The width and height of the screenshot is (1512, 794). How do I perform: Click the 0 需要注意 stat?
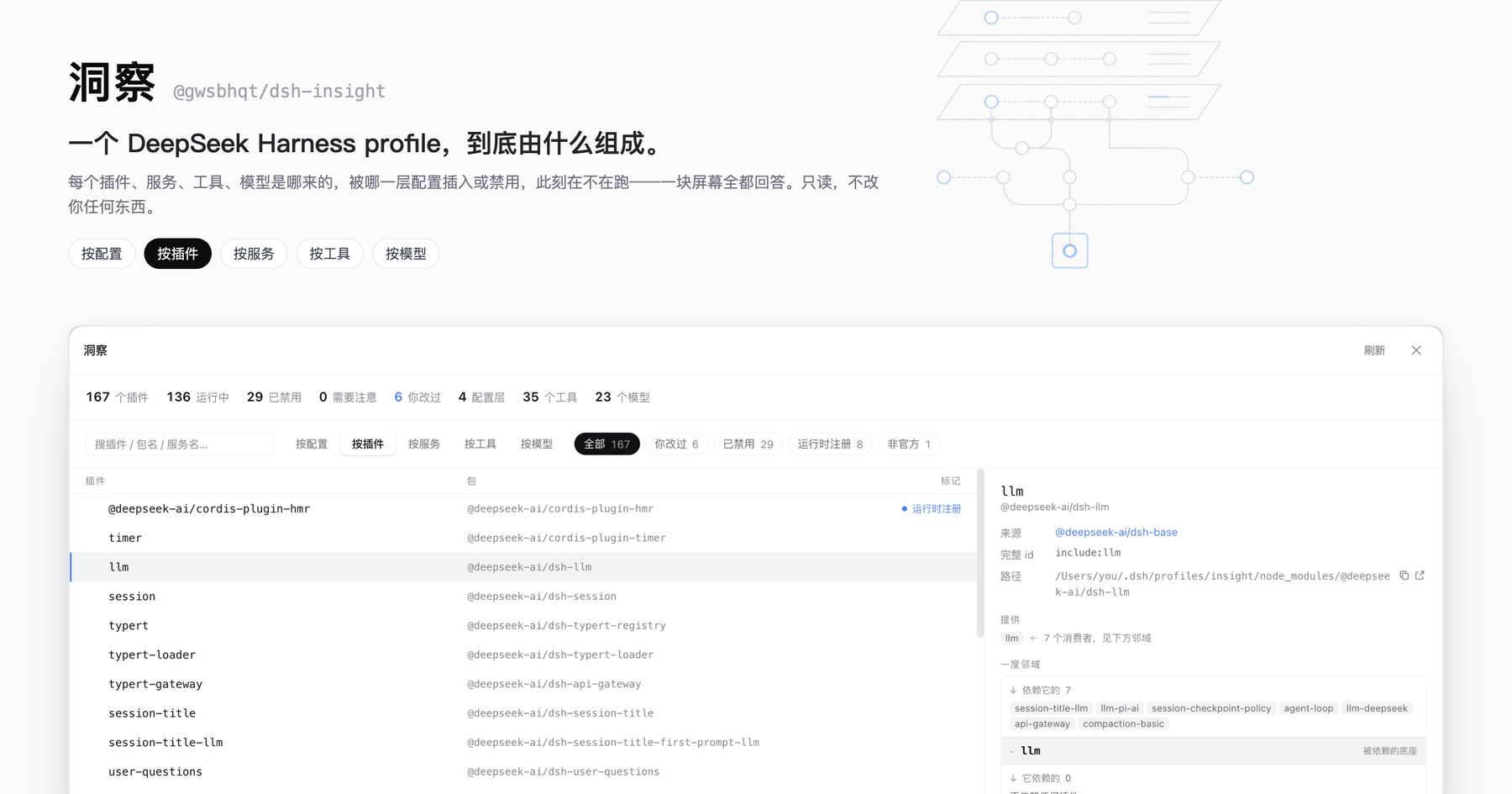tap(348, 397)
